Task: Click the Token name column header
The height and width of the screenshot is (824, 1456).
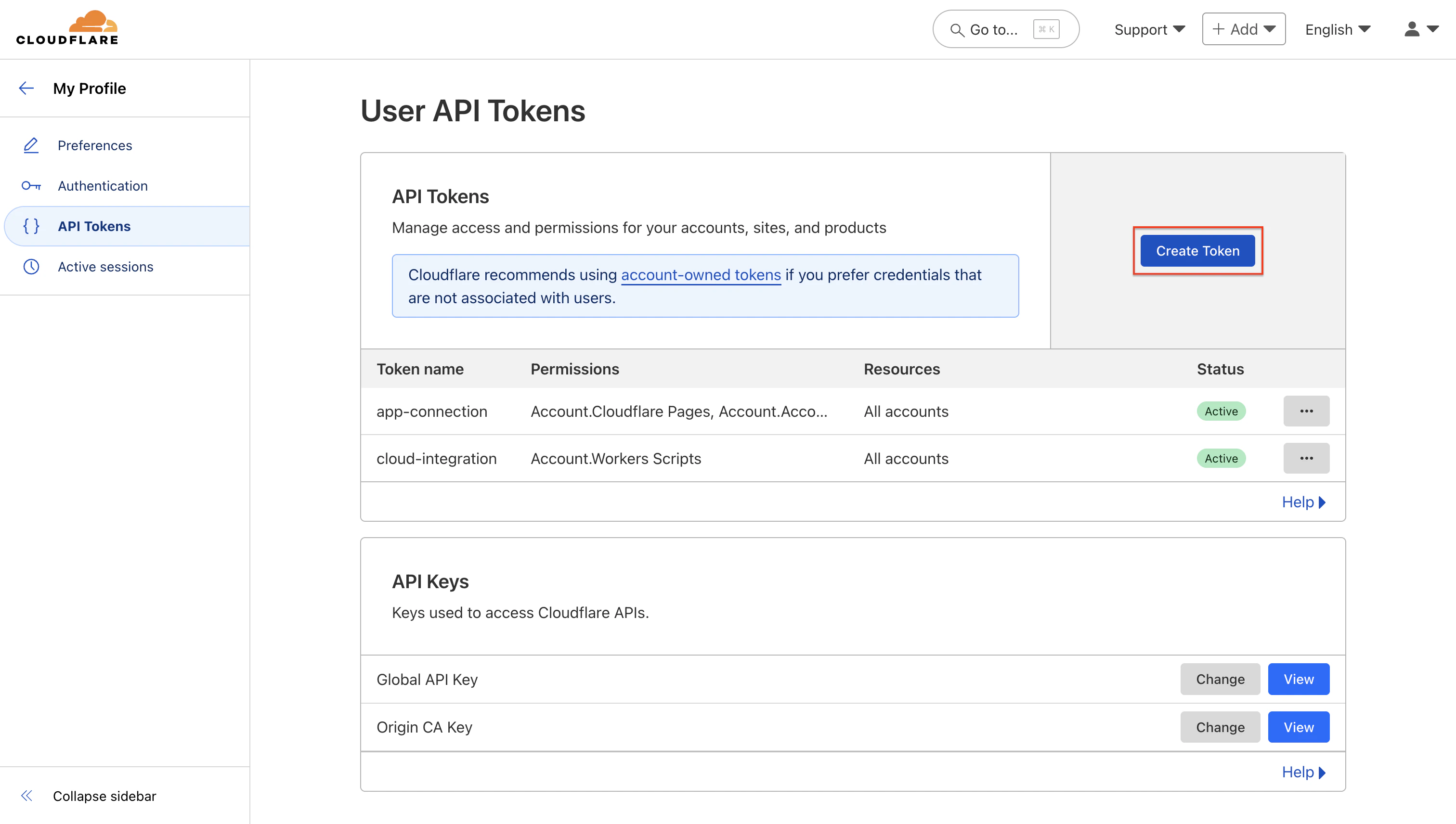Action: point(420,369)
